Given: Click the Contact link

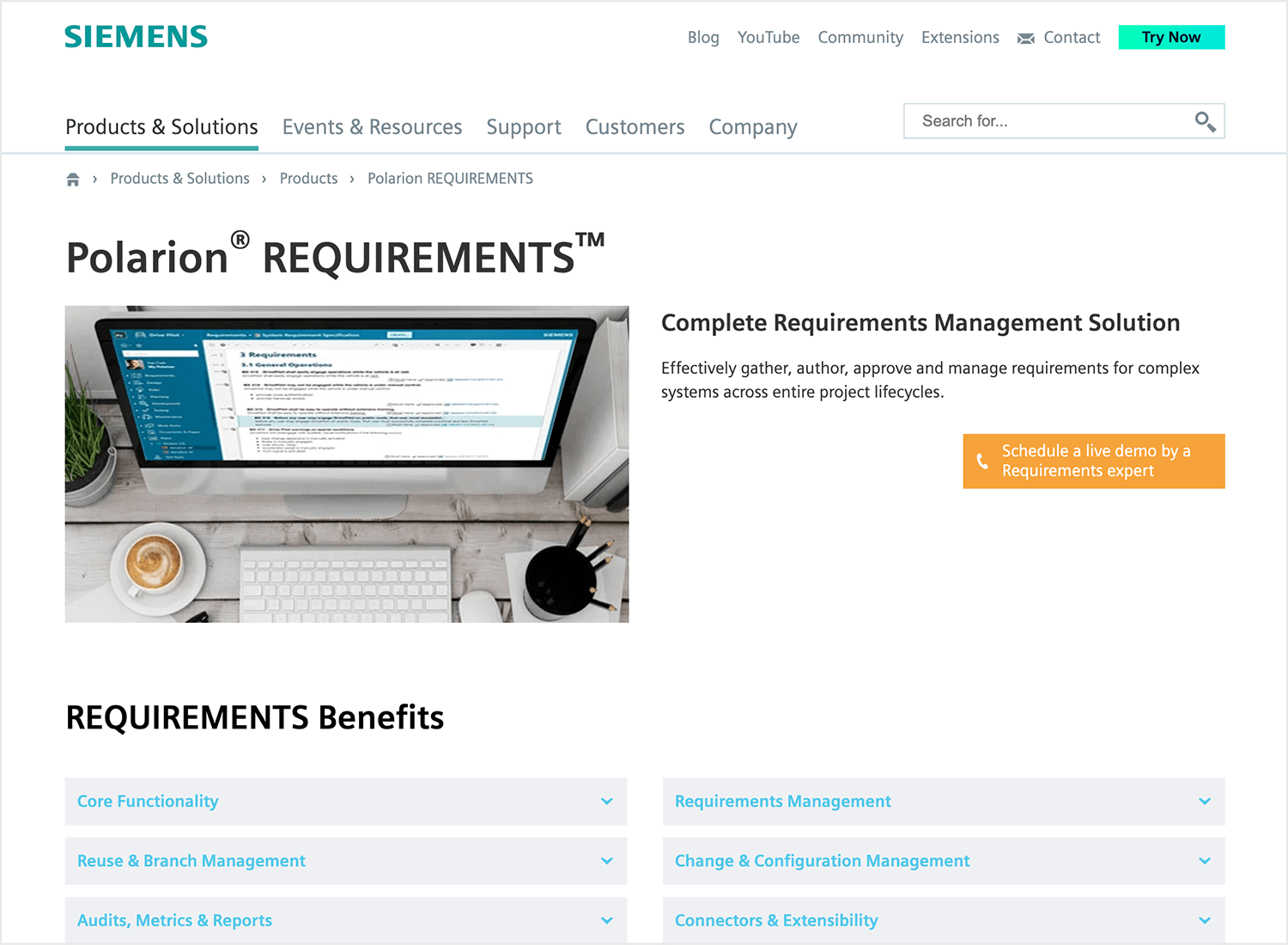Looking at the screenshot, I should pos(1072,38).
